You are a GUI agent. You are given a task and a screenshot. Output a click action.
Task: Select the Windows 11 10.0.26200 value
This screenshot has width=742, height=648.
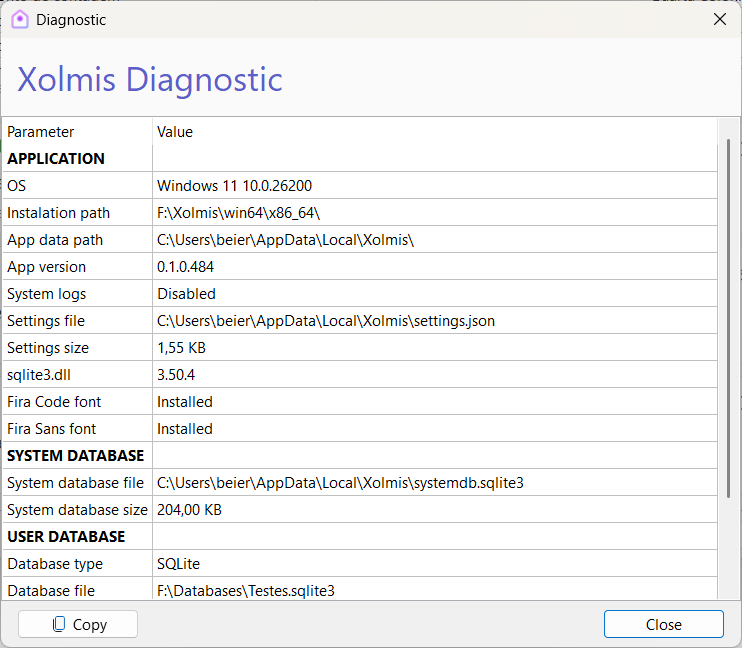click(435, 186)
